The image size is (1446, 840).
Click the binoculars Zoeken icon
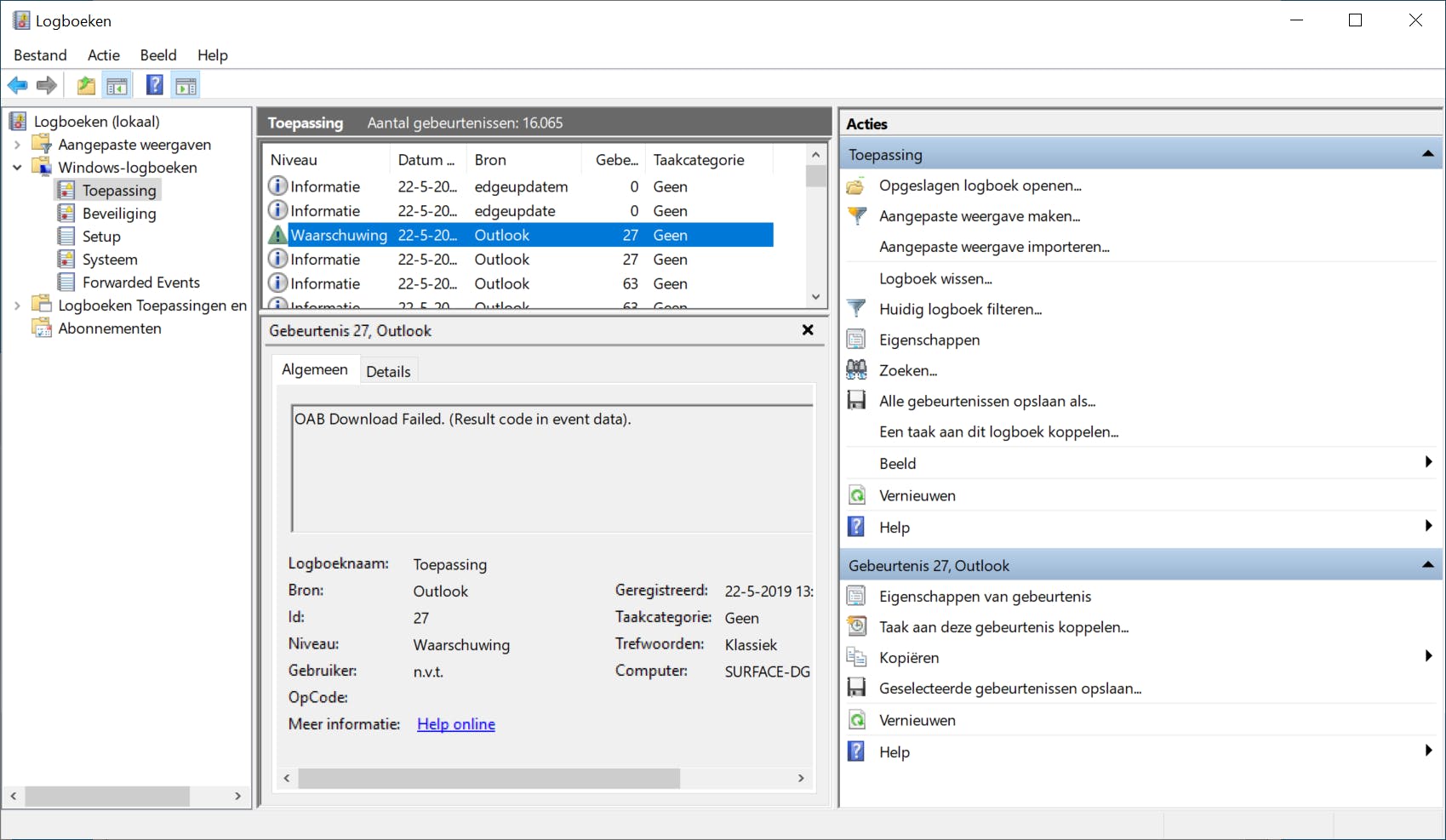click(856, 370)
